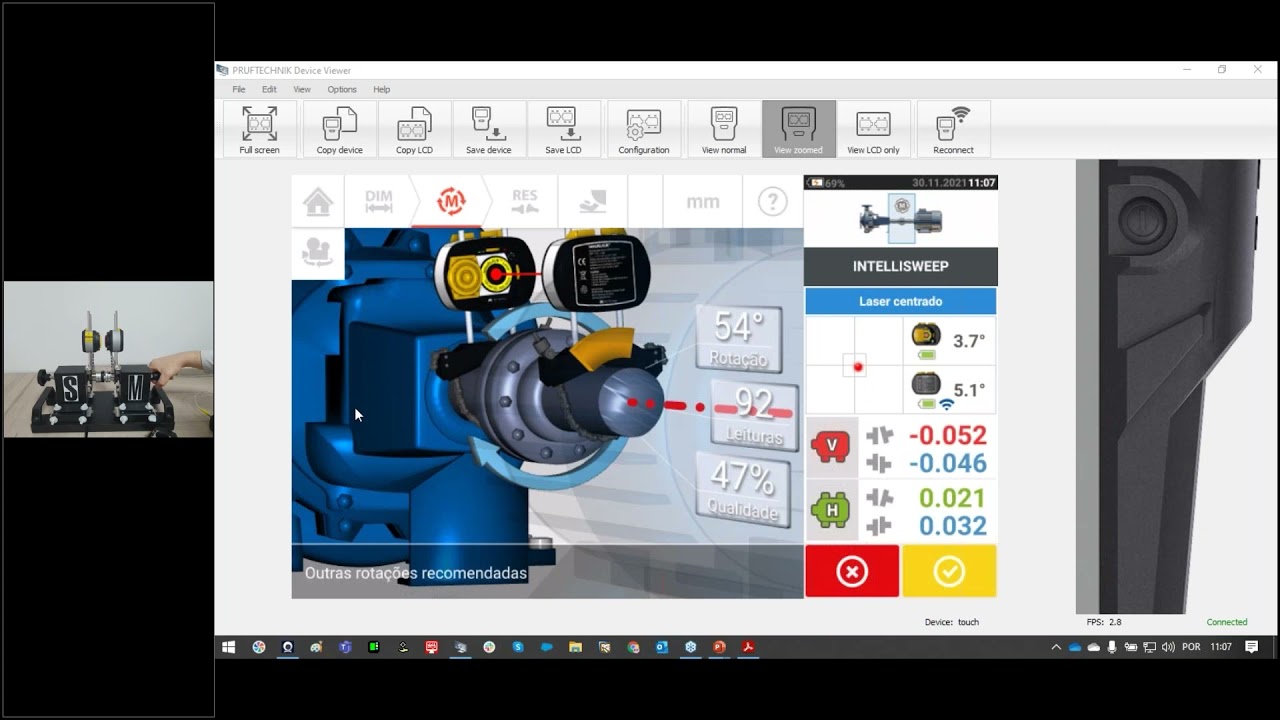Click the POR language indicator

point(1191,647)
